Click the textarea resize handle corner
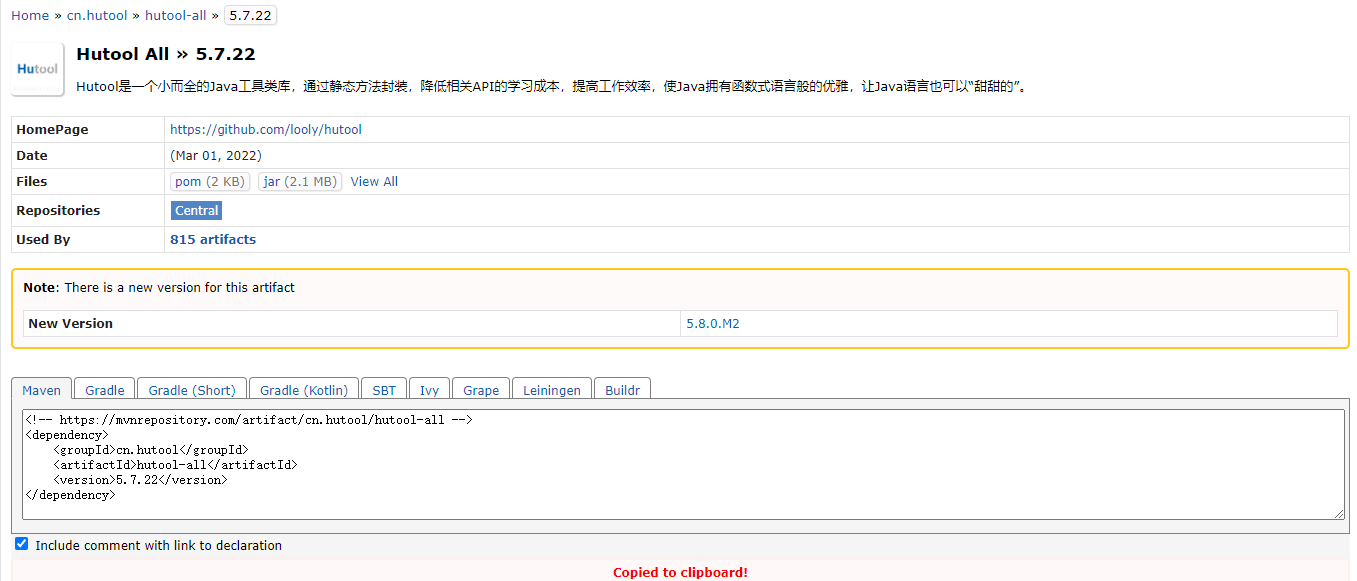Viewport: 1357px width, 581px height. click(x=1339, y=514)
